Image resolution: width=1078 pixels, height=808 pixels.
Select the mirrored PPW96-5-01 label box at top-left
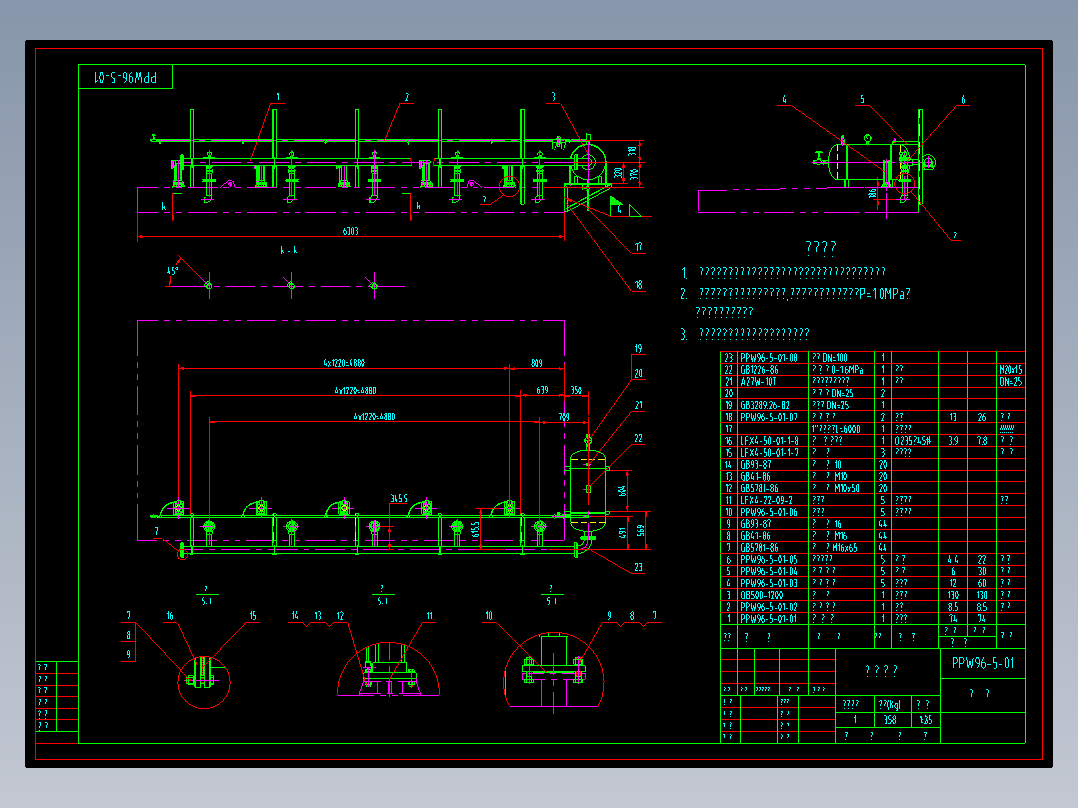[x=125, y=77]
